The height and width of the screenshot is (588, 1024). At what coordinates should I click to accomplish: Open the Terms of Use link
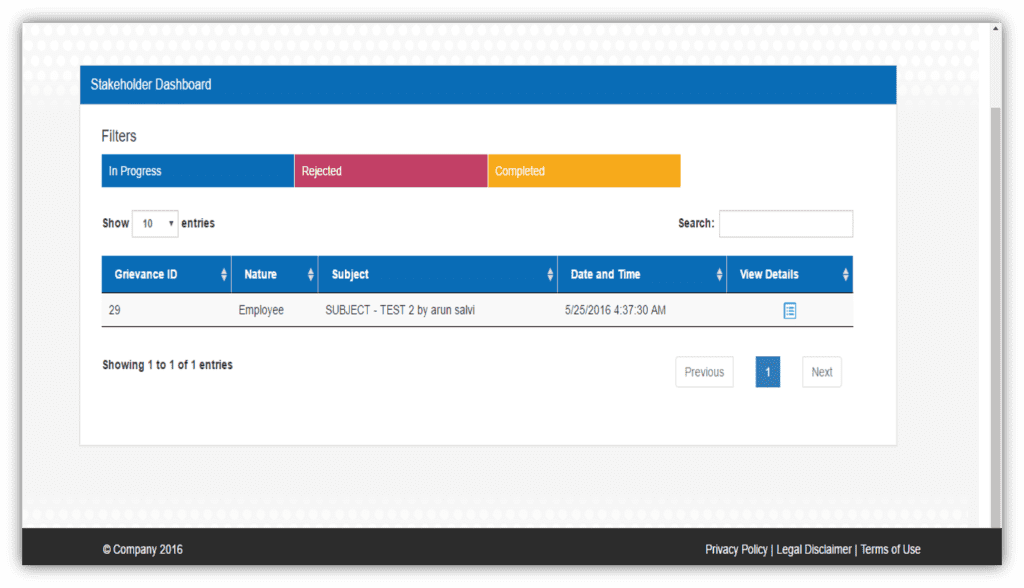coord(890,549)
